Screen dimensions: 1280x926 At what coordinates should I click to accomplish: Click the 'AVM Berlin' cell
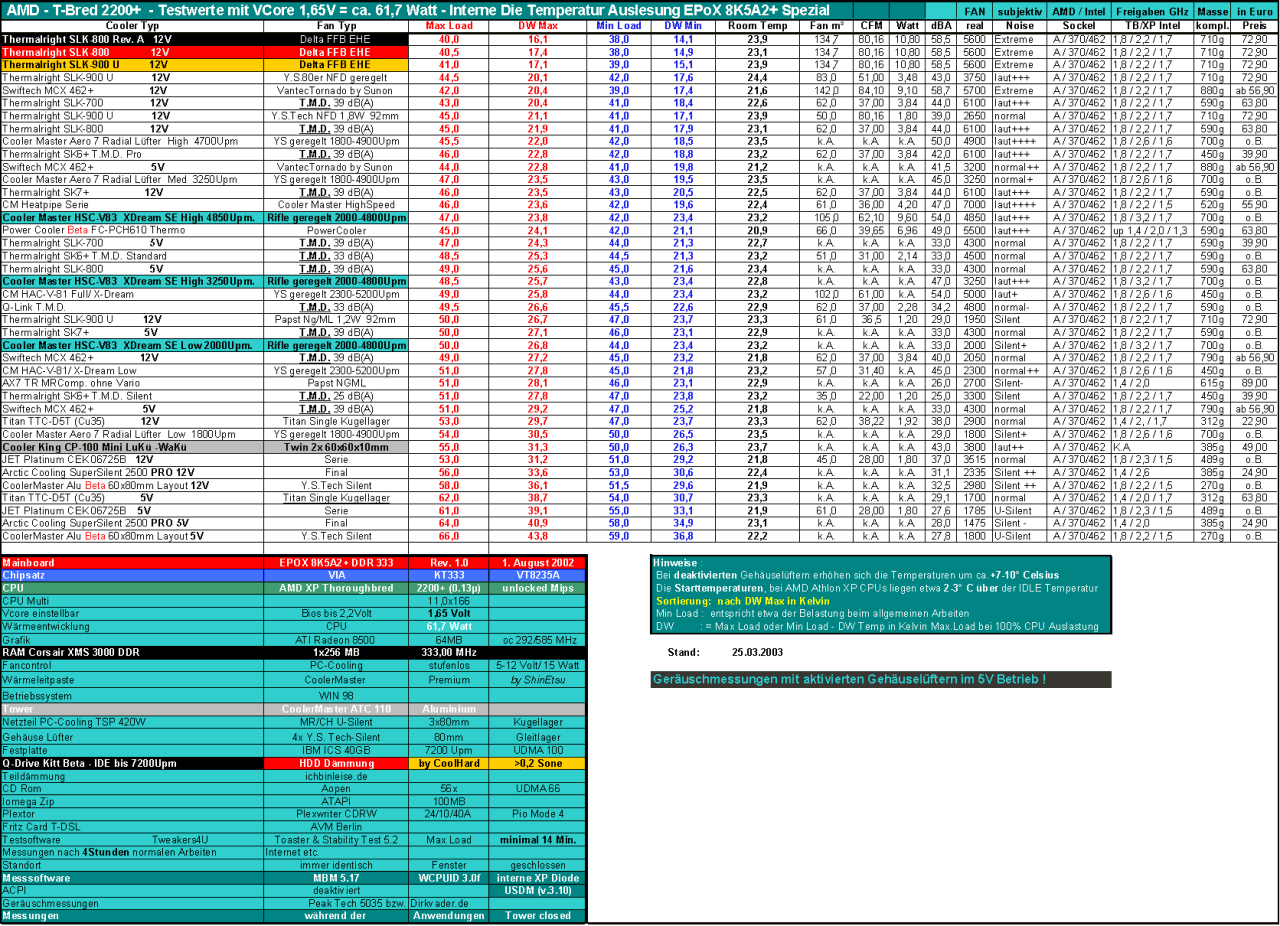[336, 826]
